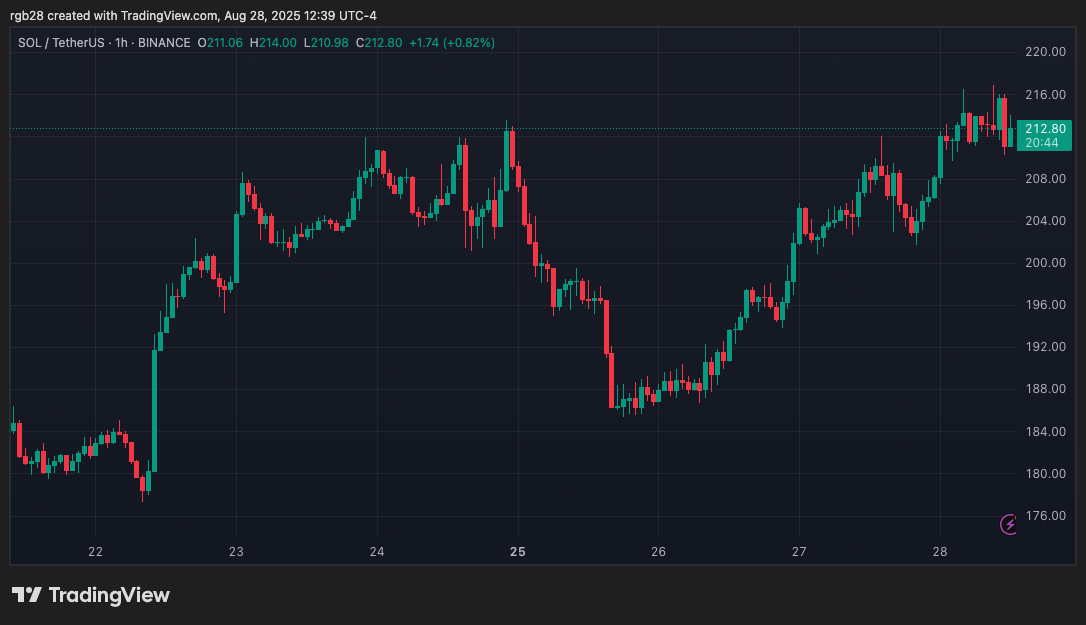
Task: Click the open value O211.06
Action: click(221, 43)
